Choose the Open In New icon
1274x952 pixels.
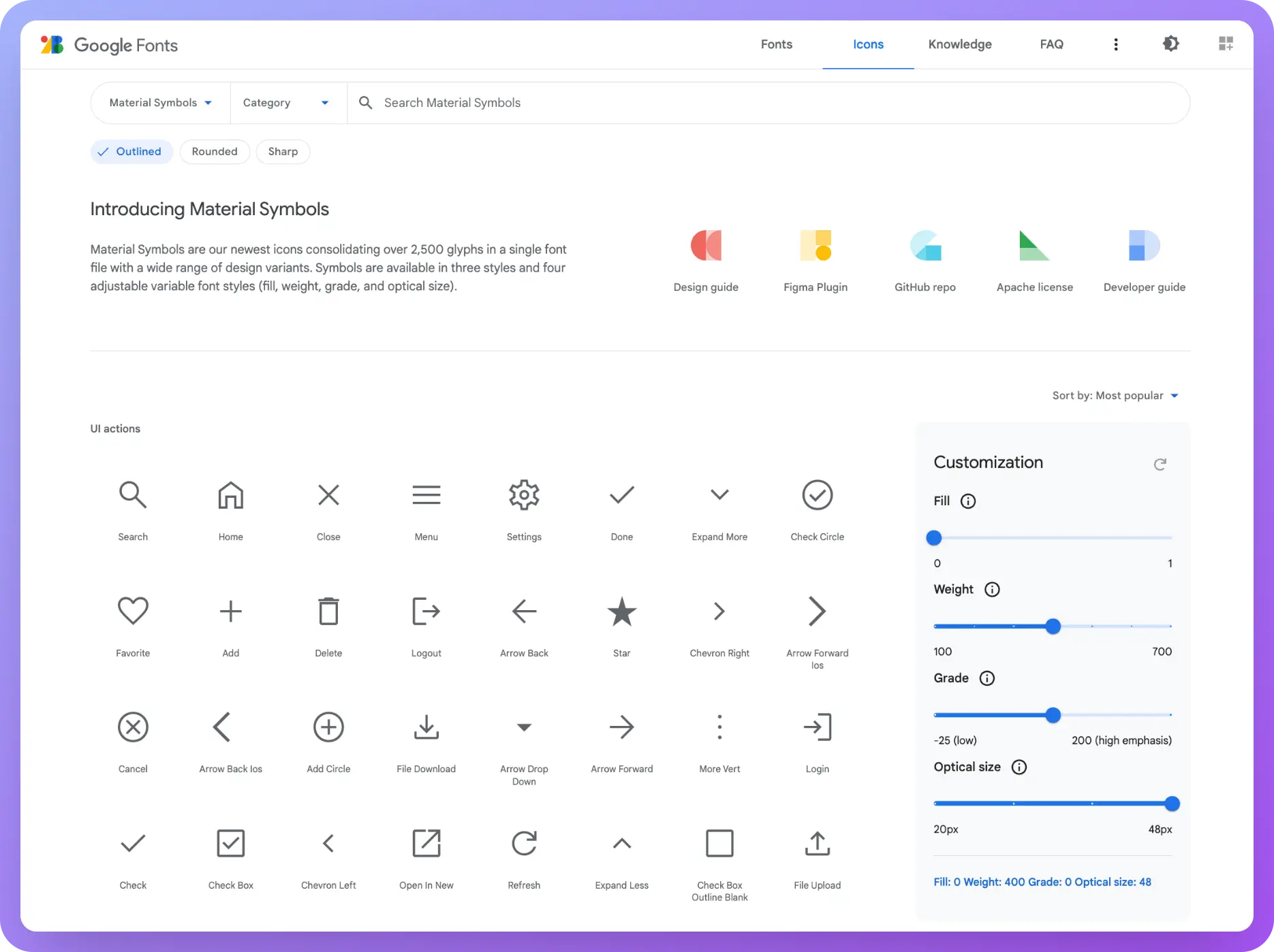(426, 843)
